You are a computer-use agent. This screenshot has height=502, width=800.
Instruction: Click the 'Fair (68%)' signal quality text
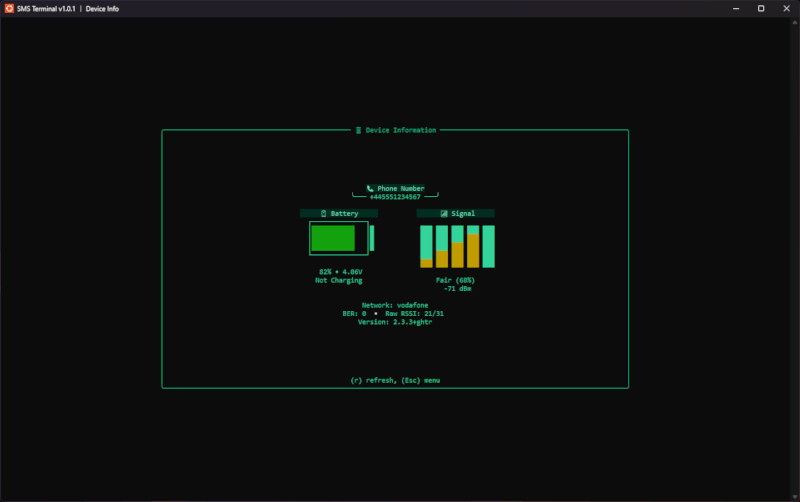(x=455, y=280)
